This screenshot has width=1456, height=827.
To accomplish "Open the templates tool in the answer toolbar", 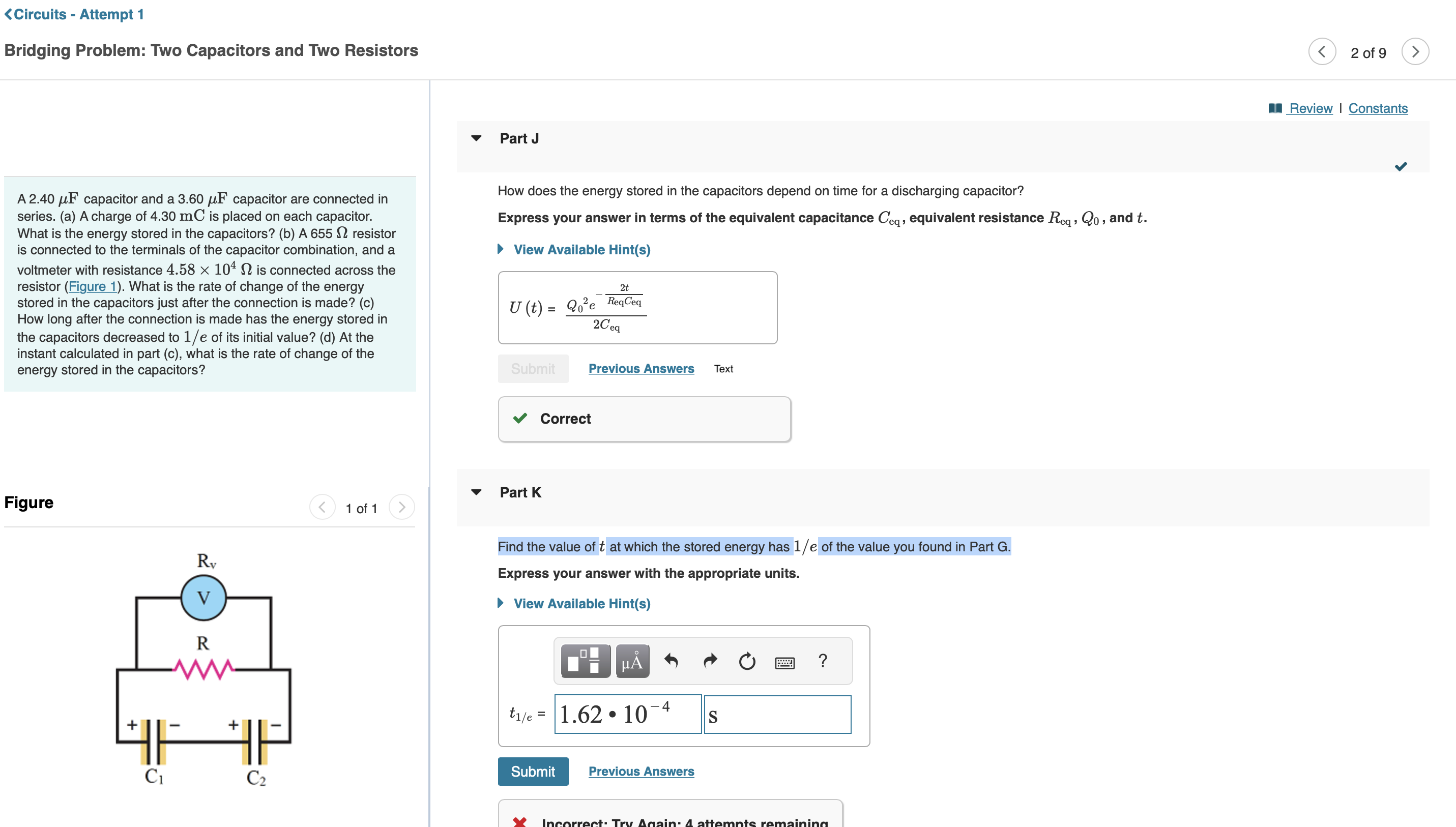I will (585, 661).
